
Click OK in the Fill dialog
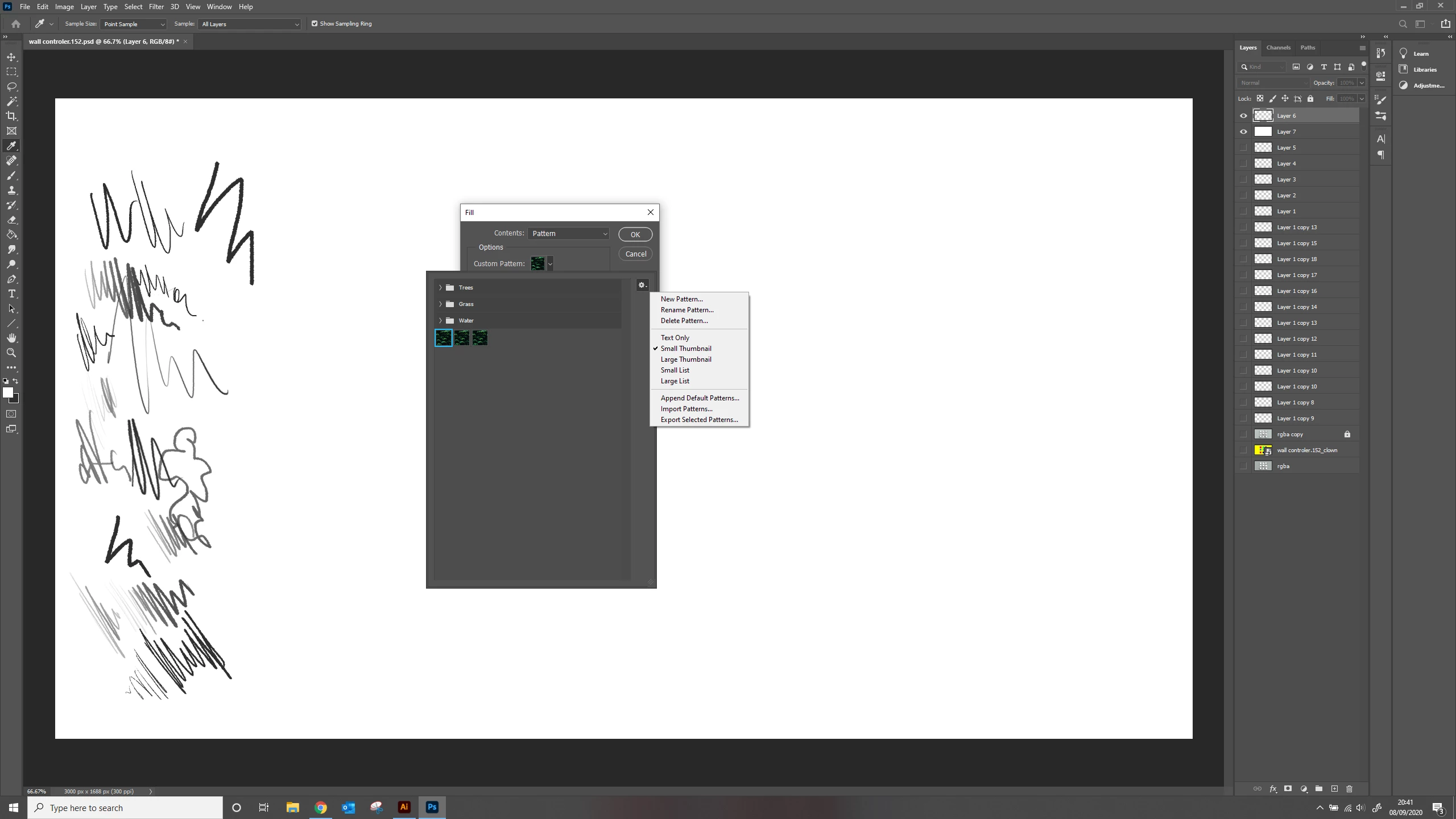coord(635,235)
